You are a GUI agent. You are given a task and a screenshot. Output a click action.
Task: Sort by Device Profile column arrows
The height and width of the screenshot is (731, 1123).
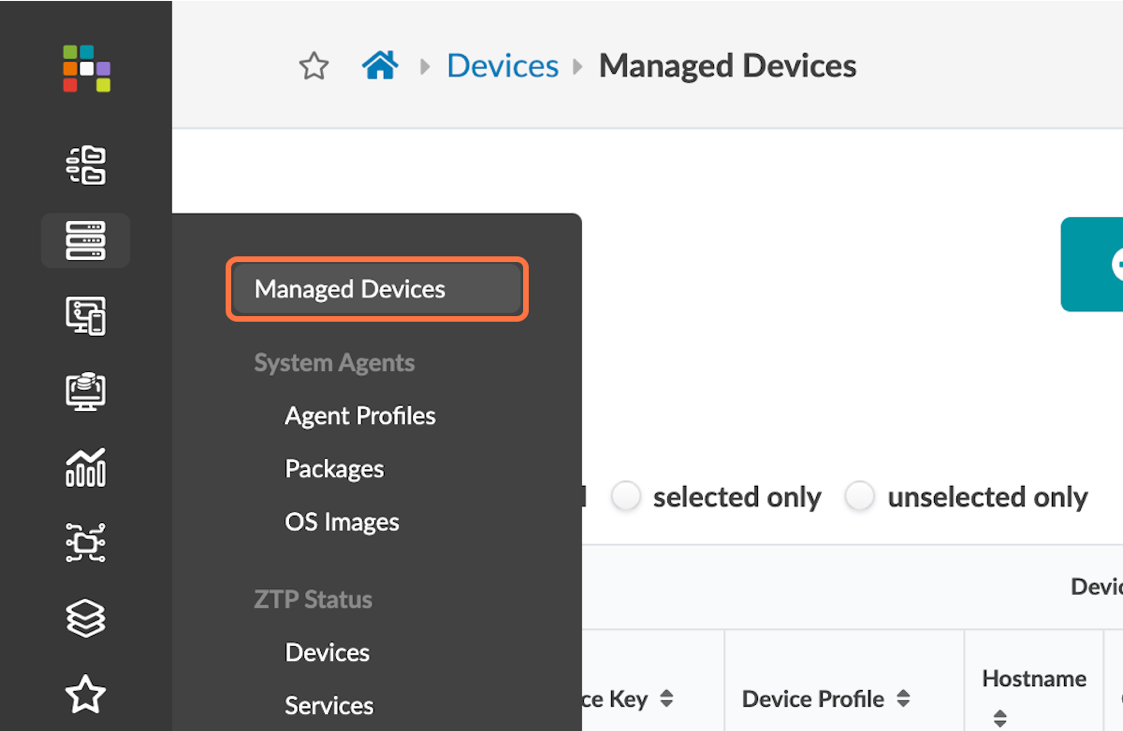903,699
